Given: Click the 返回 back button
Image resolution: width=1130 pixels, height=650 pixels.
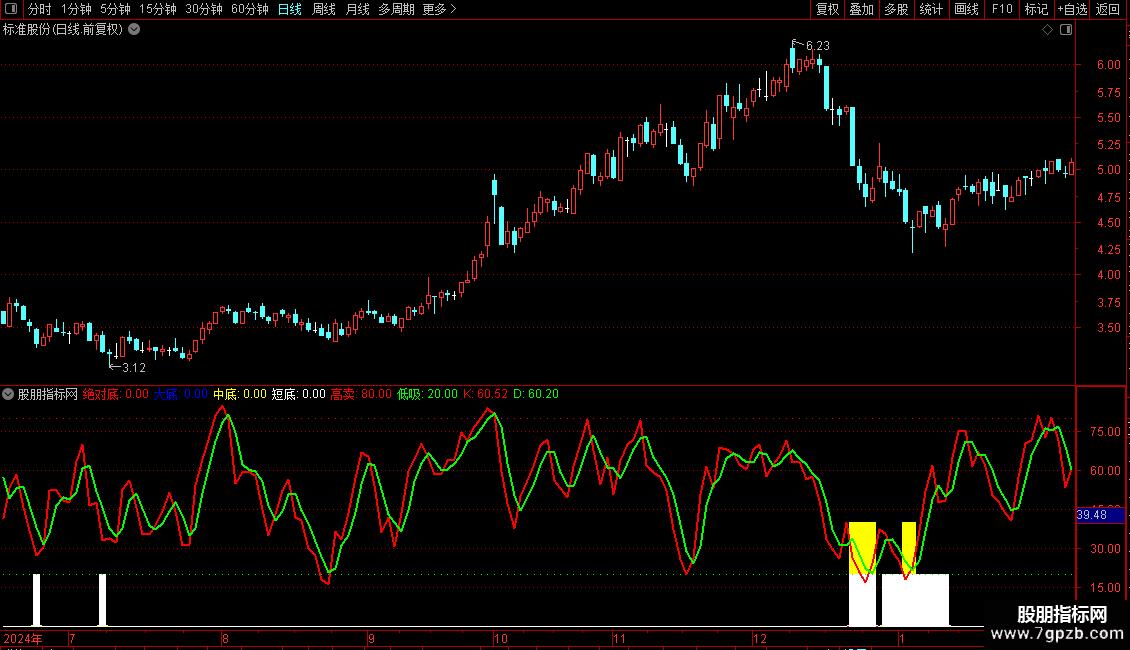Looking at the screenshot, I should (1108, 9).
